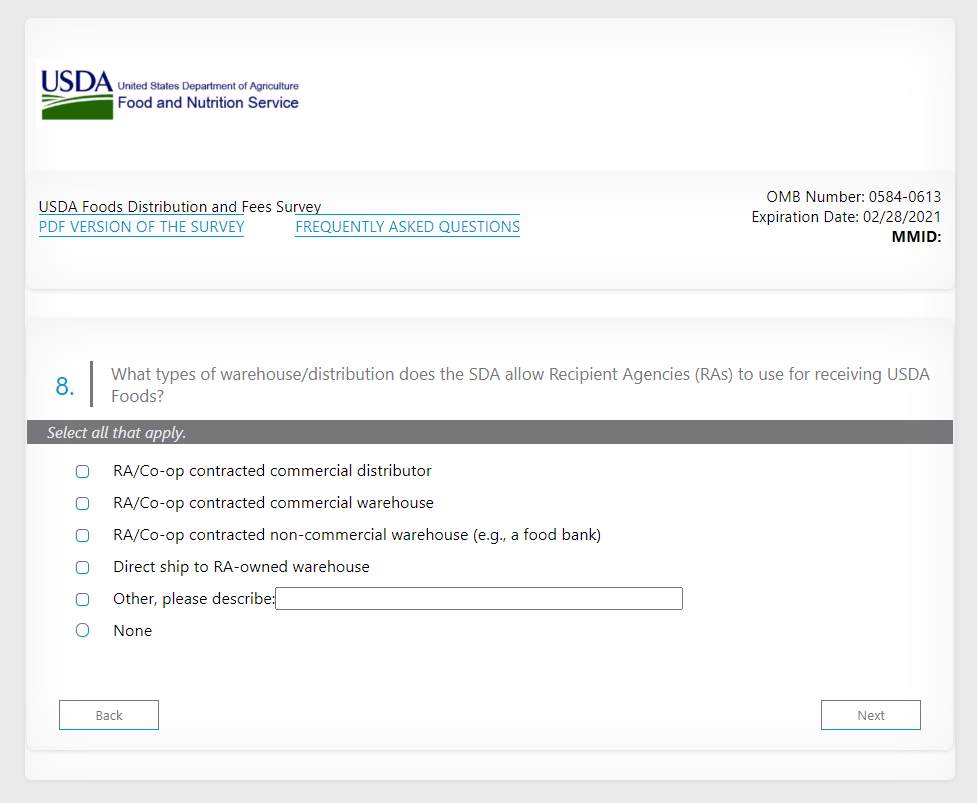Click the question text about warehouse/distribution types
This screenshot has width=977, height=803.
[x=520, y=385]
